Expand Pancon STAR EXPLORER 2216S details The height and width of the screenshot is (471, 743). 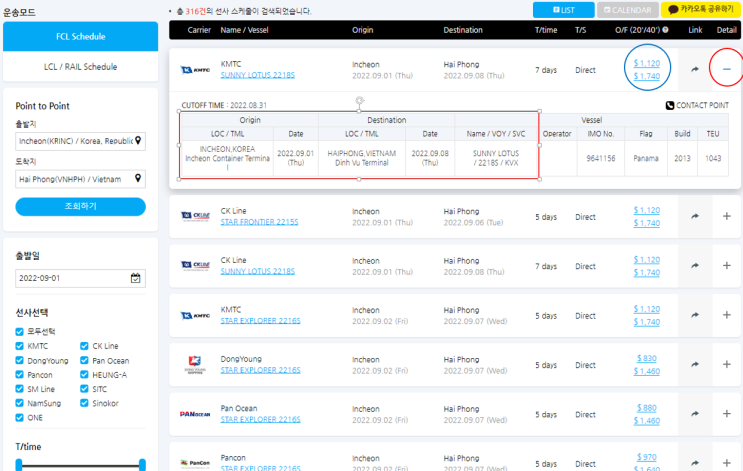pyautogui.click(x=726, y=462)
